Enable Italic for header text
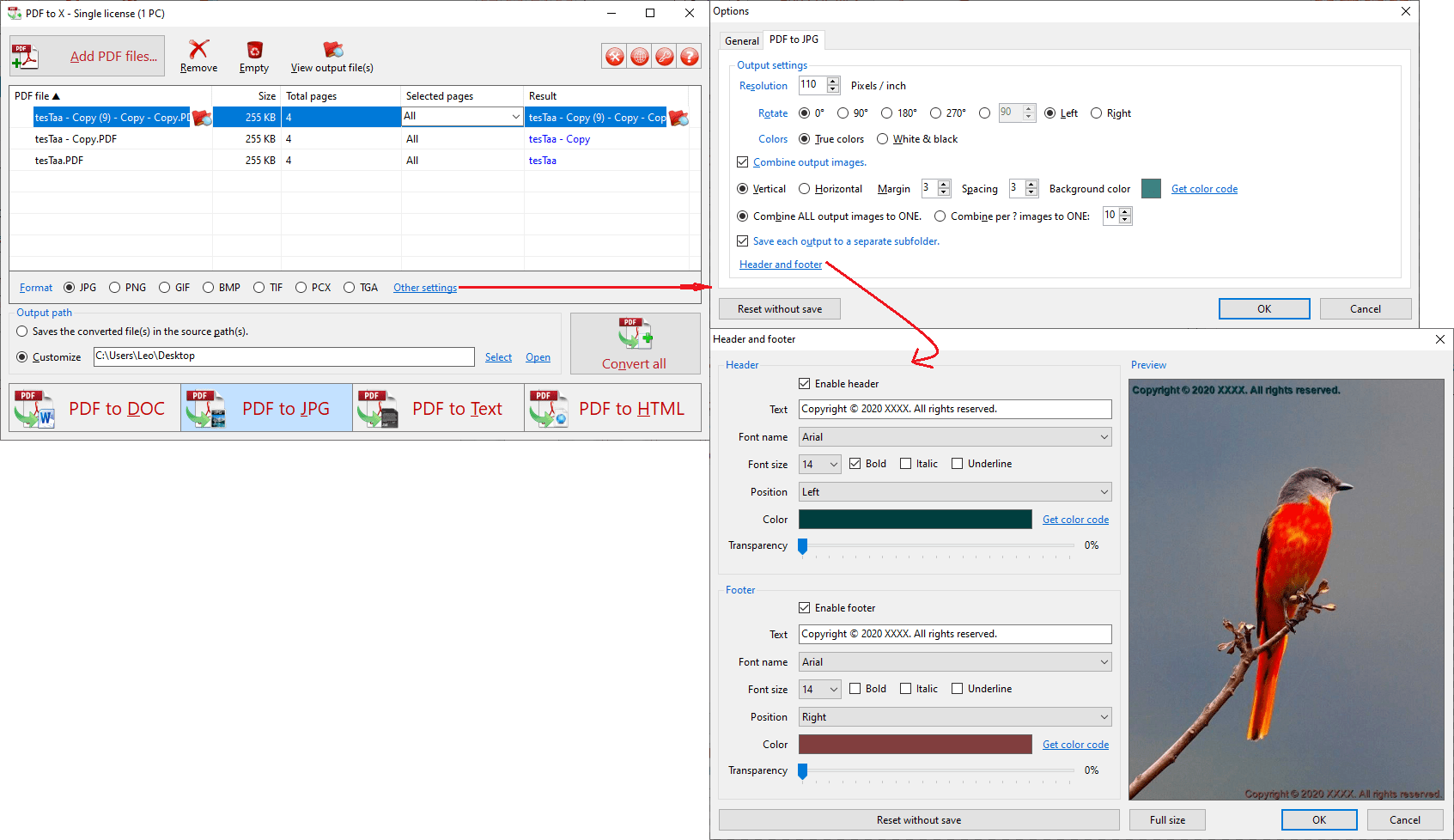This screenshot has width=1454, height=840. pos(906,464)
